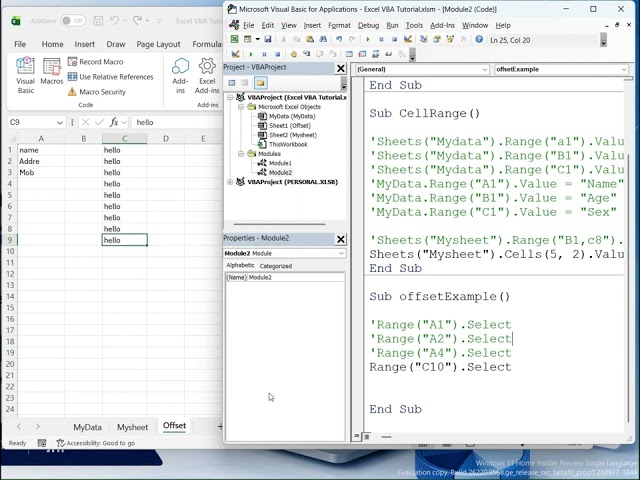Click Reset (stop) icon on Standard toolbar
Viewport: 640px width, 480px height.
click(394, 39)
